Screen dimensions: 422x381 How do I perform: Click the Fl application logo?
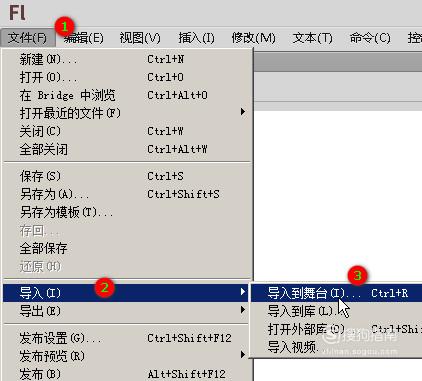pos(17,13)
